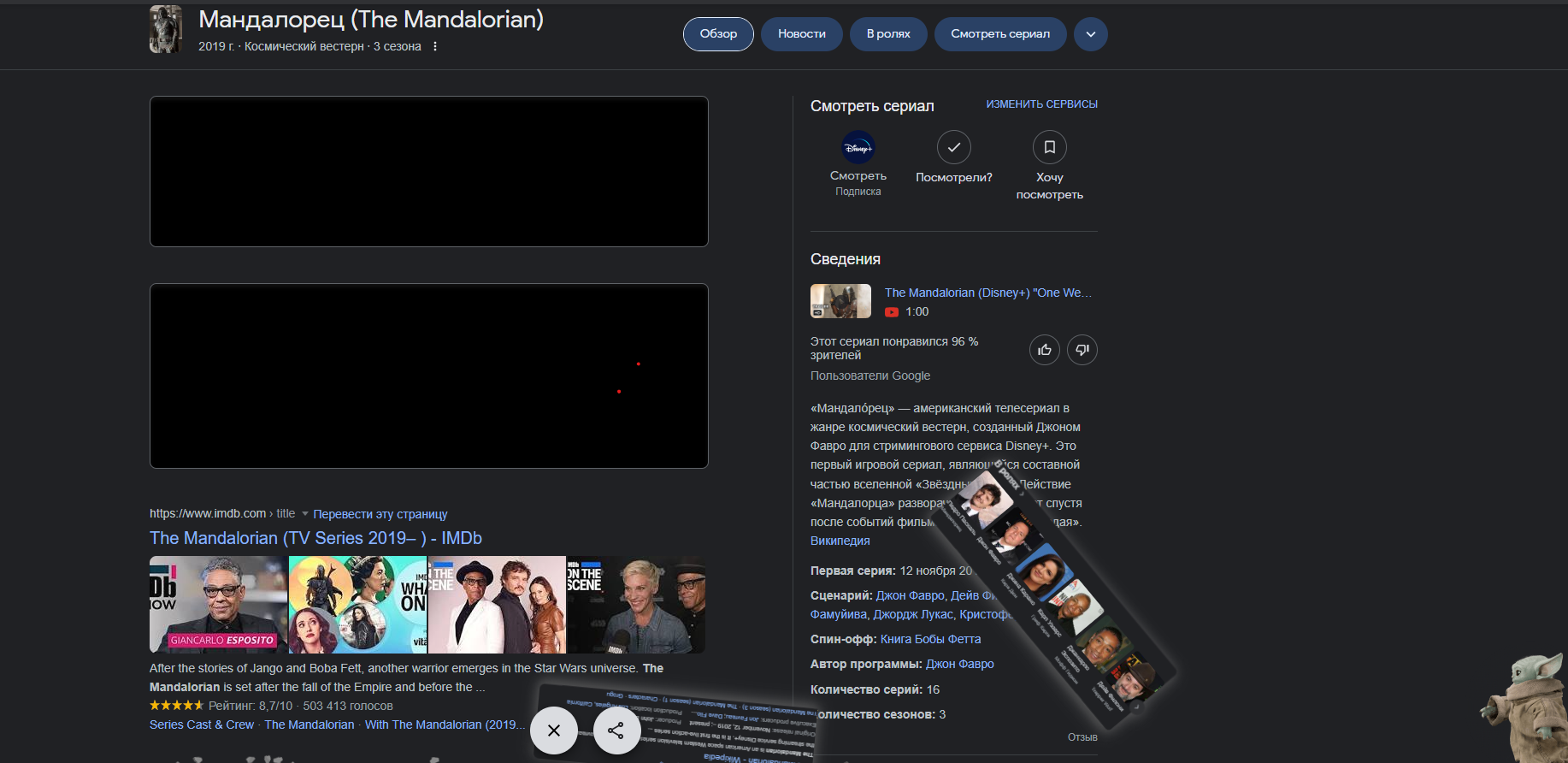1568x763 pixels.
Task: Open Джон Фавро link in Сценарий row
Action: point(911,595)
